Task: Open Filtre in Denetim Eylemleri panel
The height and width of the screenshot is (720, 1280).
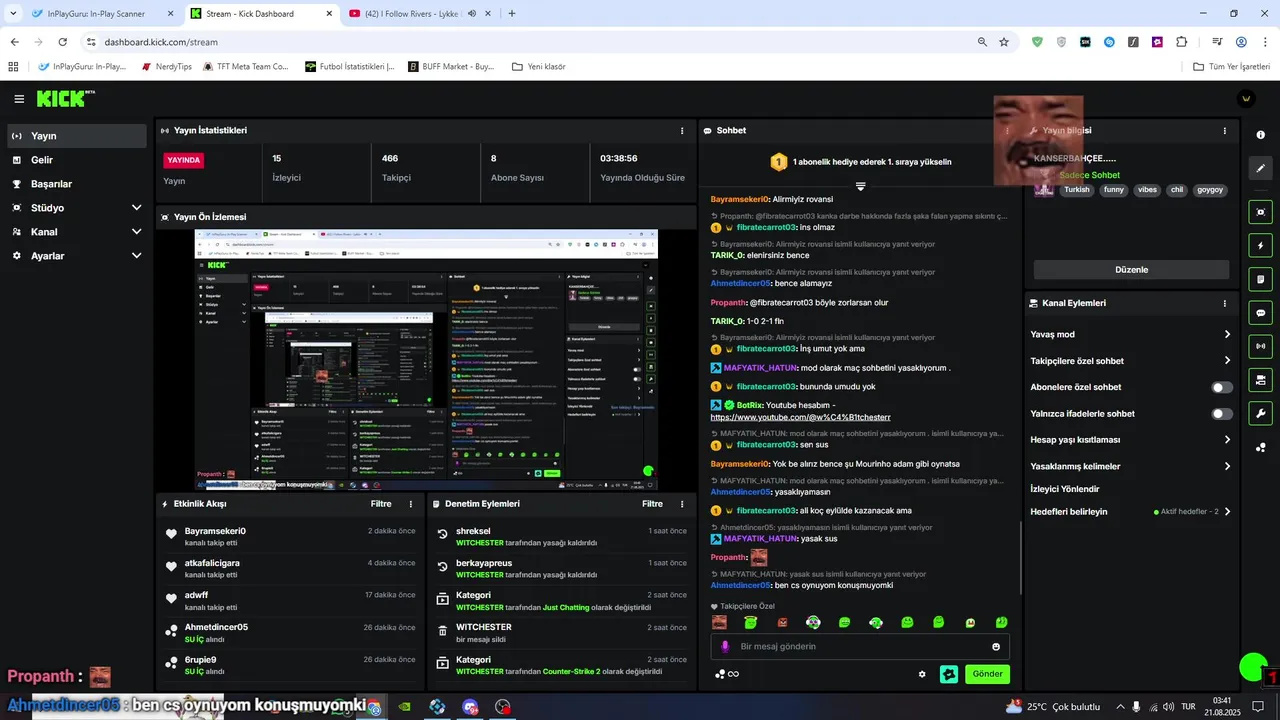Action: (x=652, y=504)
